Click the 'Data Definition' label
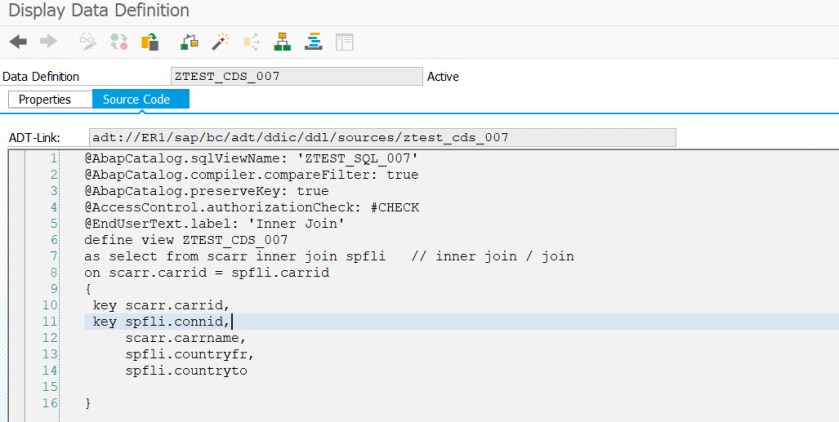 tap(41, 76)
